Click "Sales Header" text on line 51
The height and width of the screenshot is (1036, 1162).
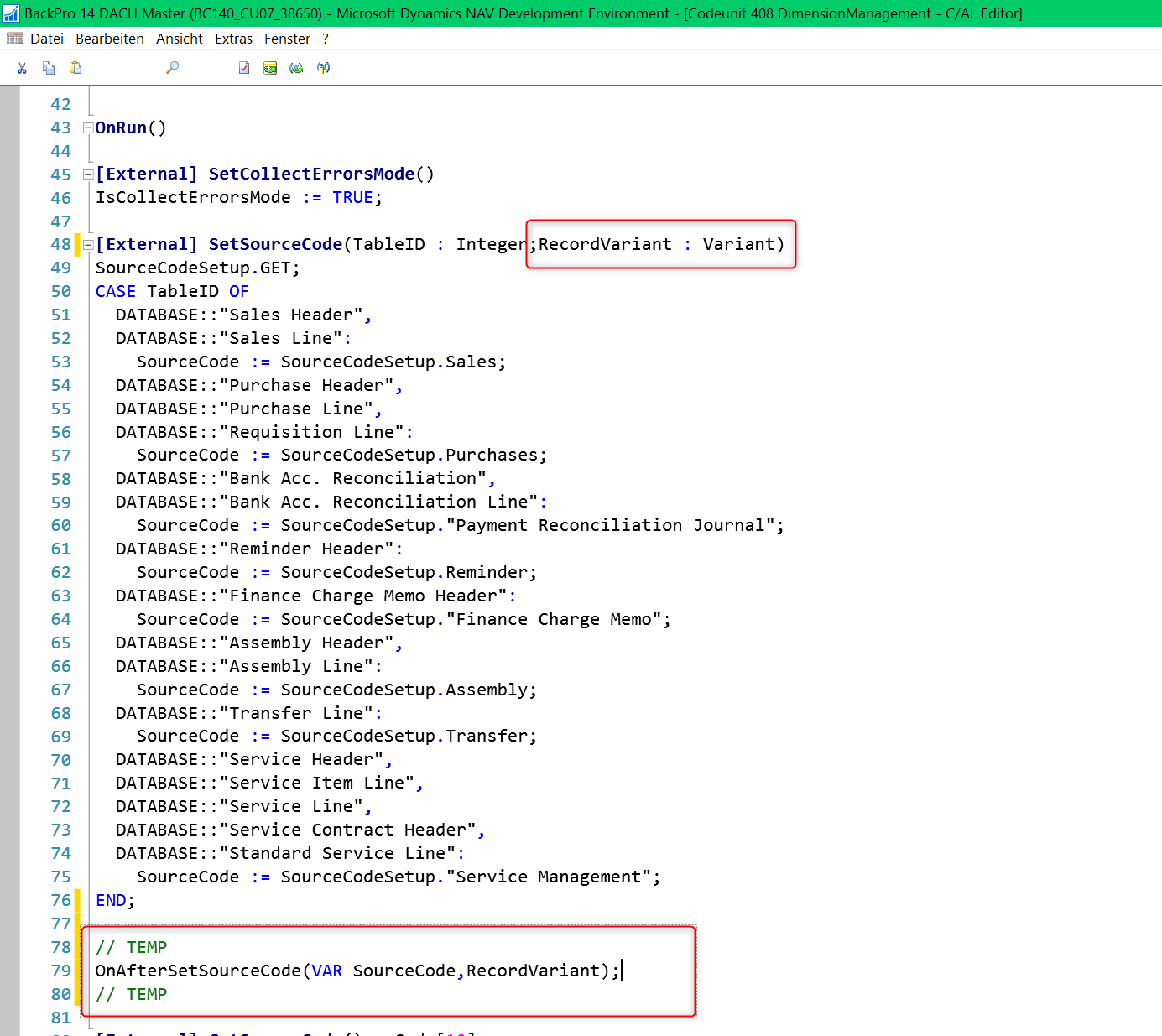click(x=291, y=315)
